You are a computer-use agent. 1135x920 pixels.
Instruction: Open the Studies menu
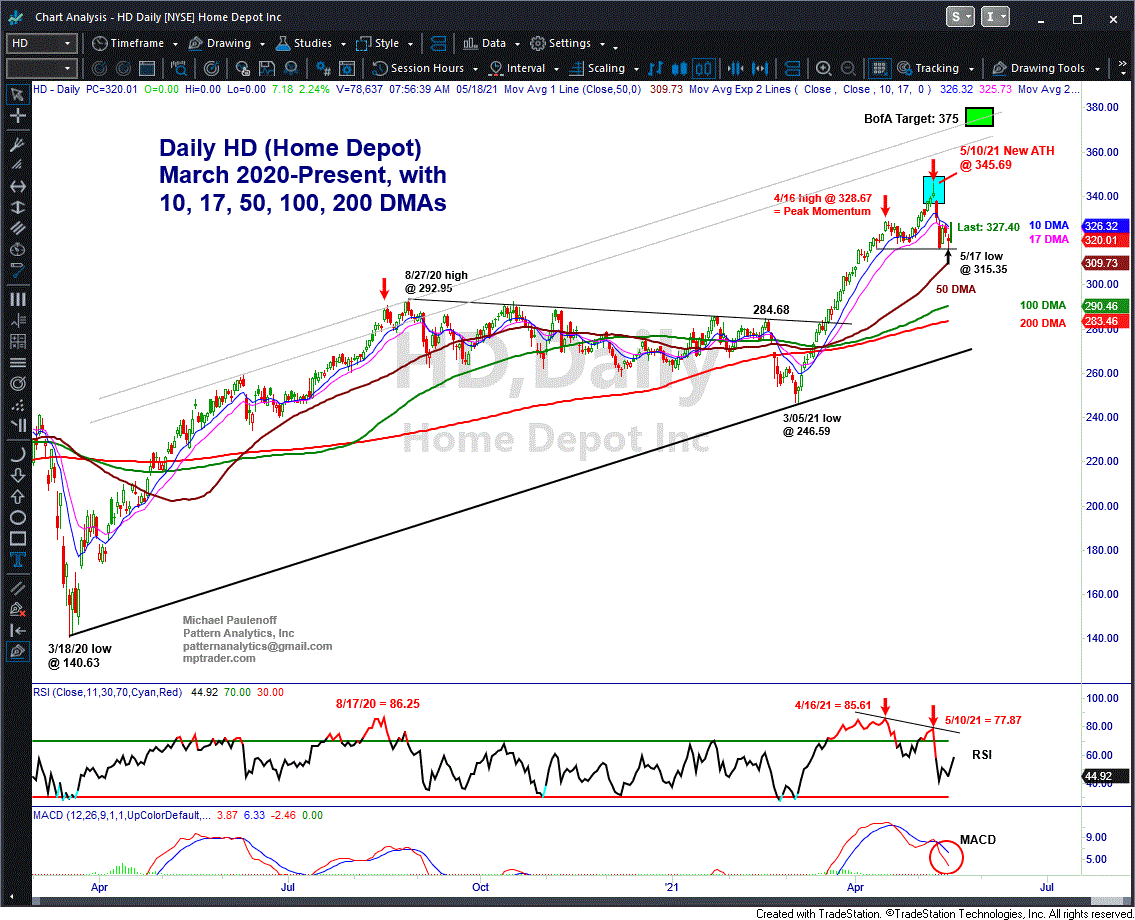[x=311, y=43]
